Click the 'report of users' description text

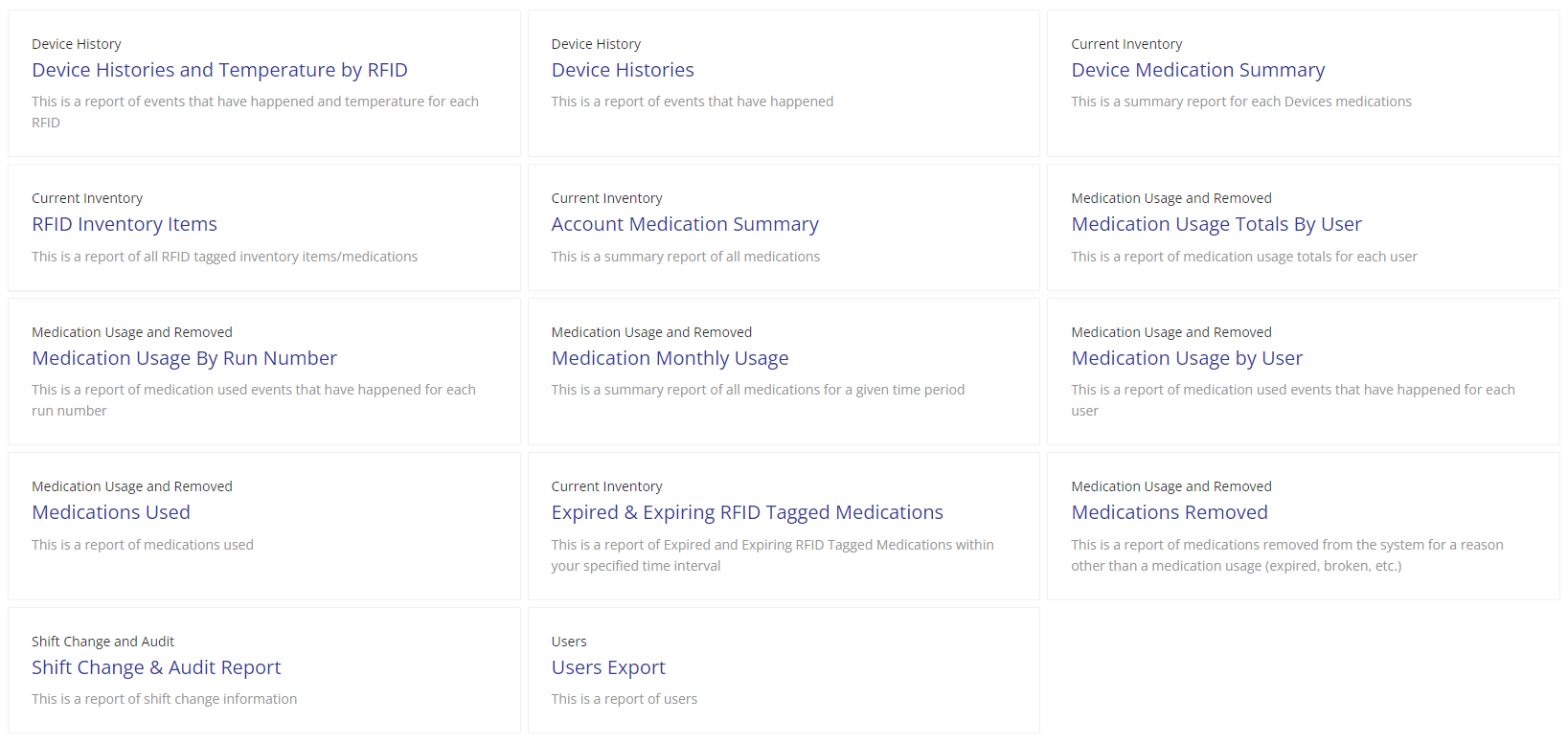[625, 699]
